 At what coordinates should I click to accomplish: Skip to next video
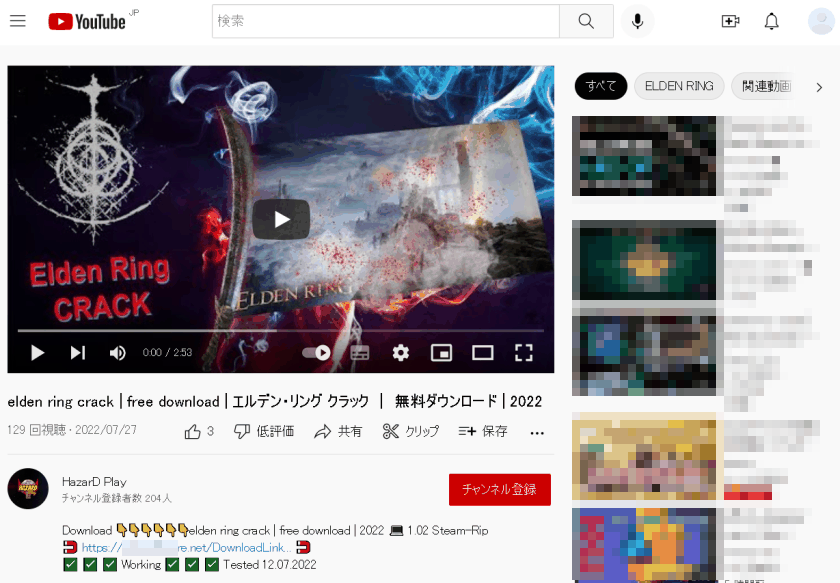click(78, 353)
